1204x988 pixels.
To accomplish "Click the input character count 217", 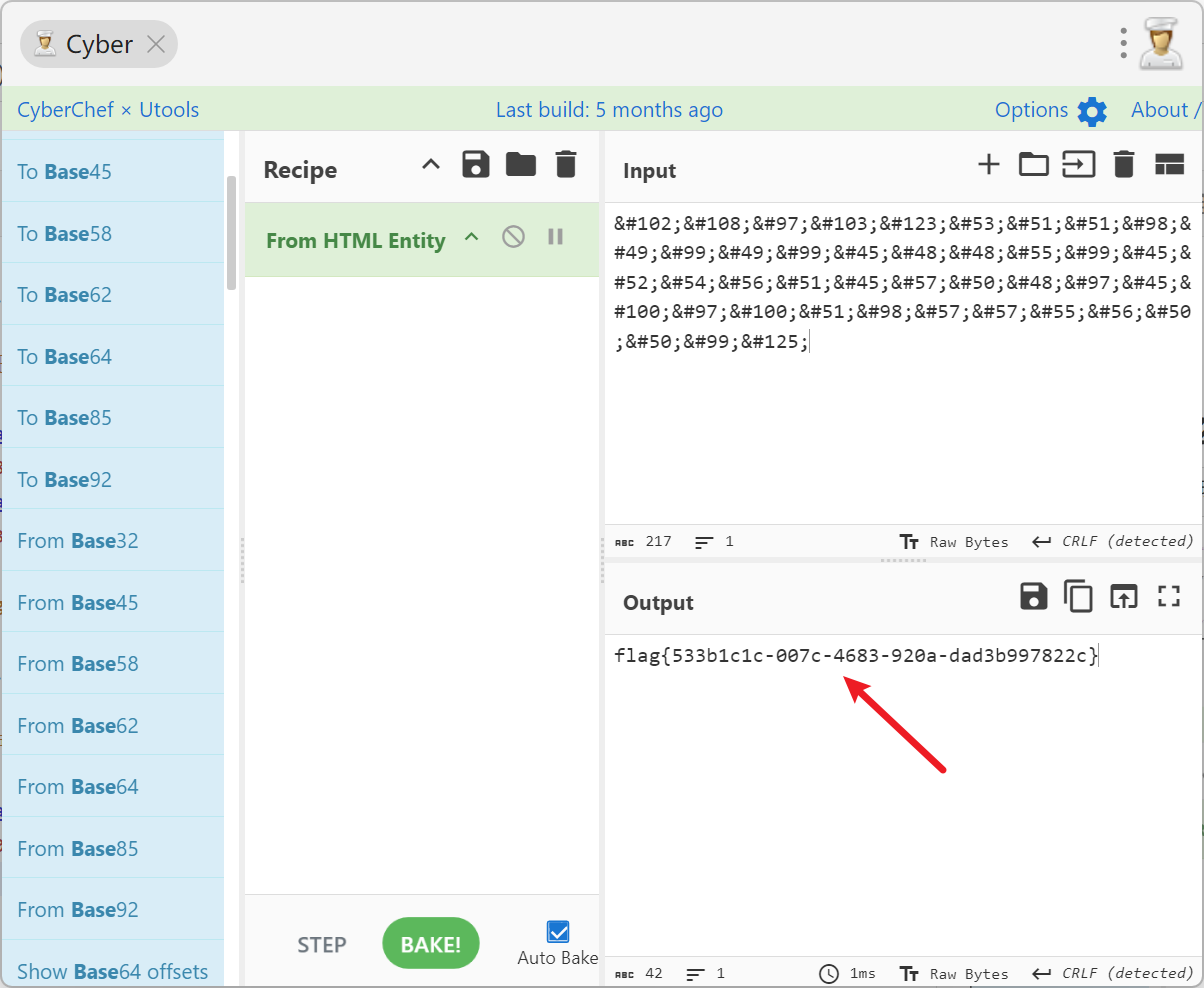I will point(643,542).
